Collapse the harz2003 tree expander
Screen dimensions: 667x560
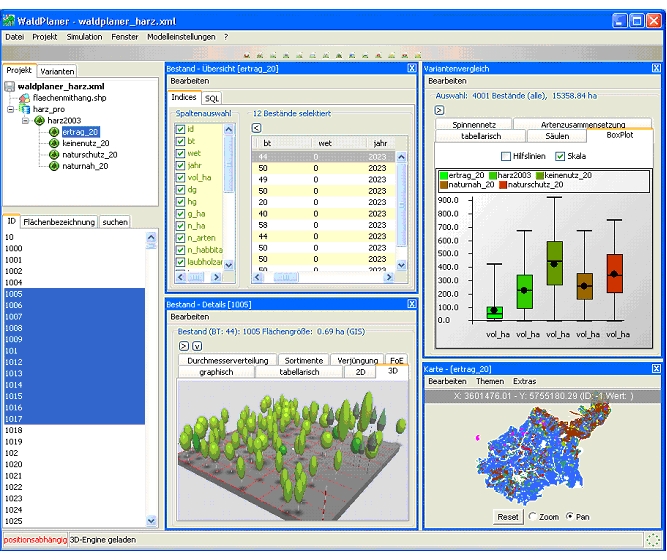[x=24, y=121]
